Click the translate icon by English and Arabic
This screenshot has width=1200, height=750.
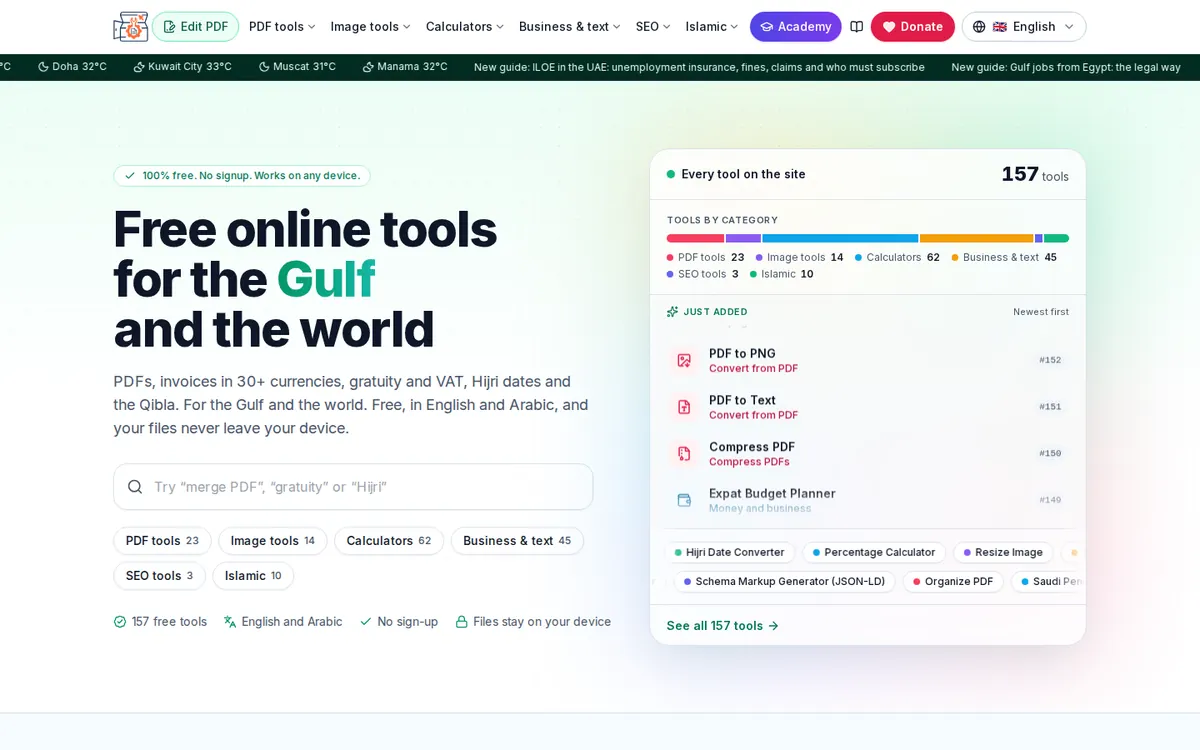230,622
